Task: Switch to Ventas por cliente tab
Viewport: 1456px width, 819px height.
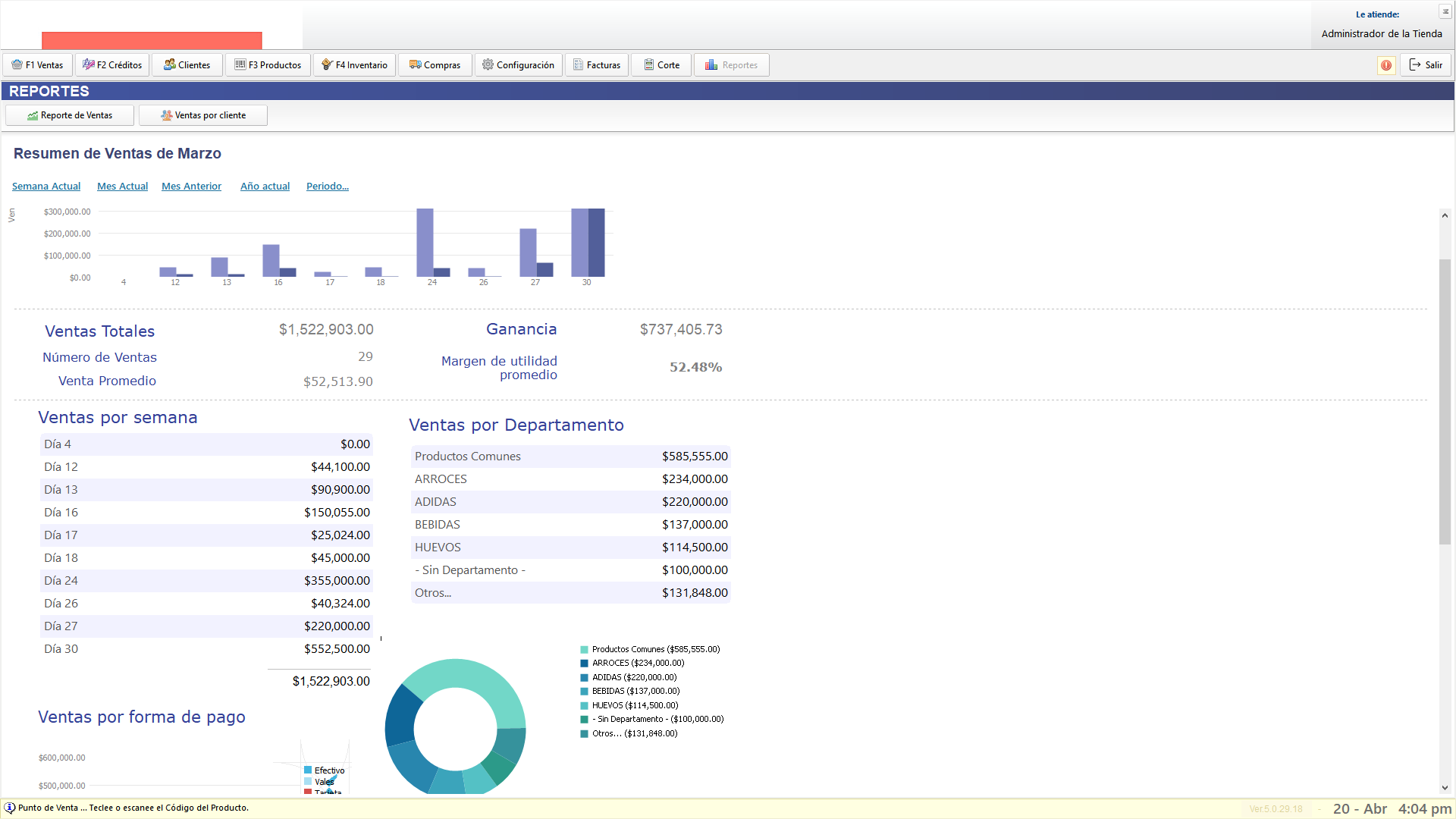Action: coord(203,115)
